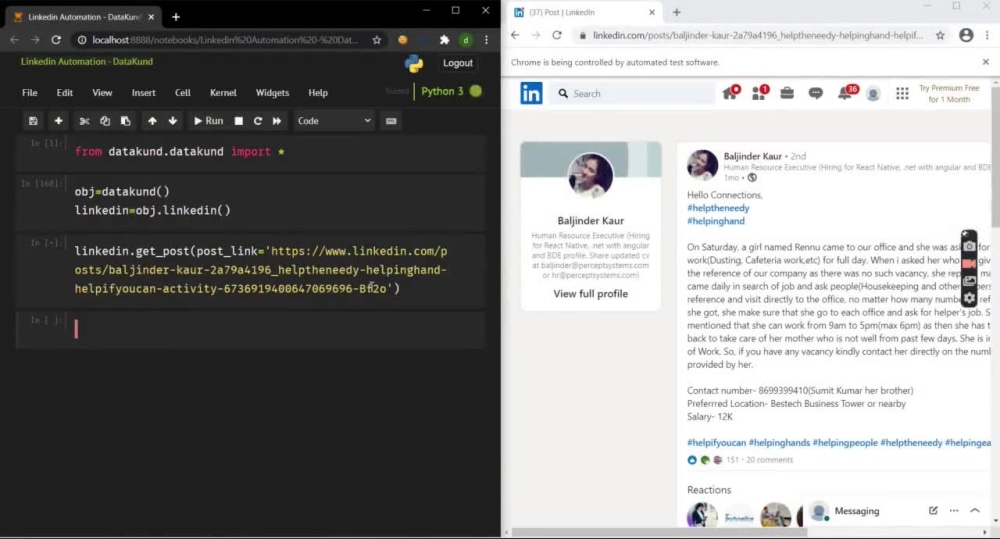The height and width of the screenshot is (539, 1000).
Task: Open the Widgets menu in Jupyter
Action: pyautogui.click(x=272, y=92)
